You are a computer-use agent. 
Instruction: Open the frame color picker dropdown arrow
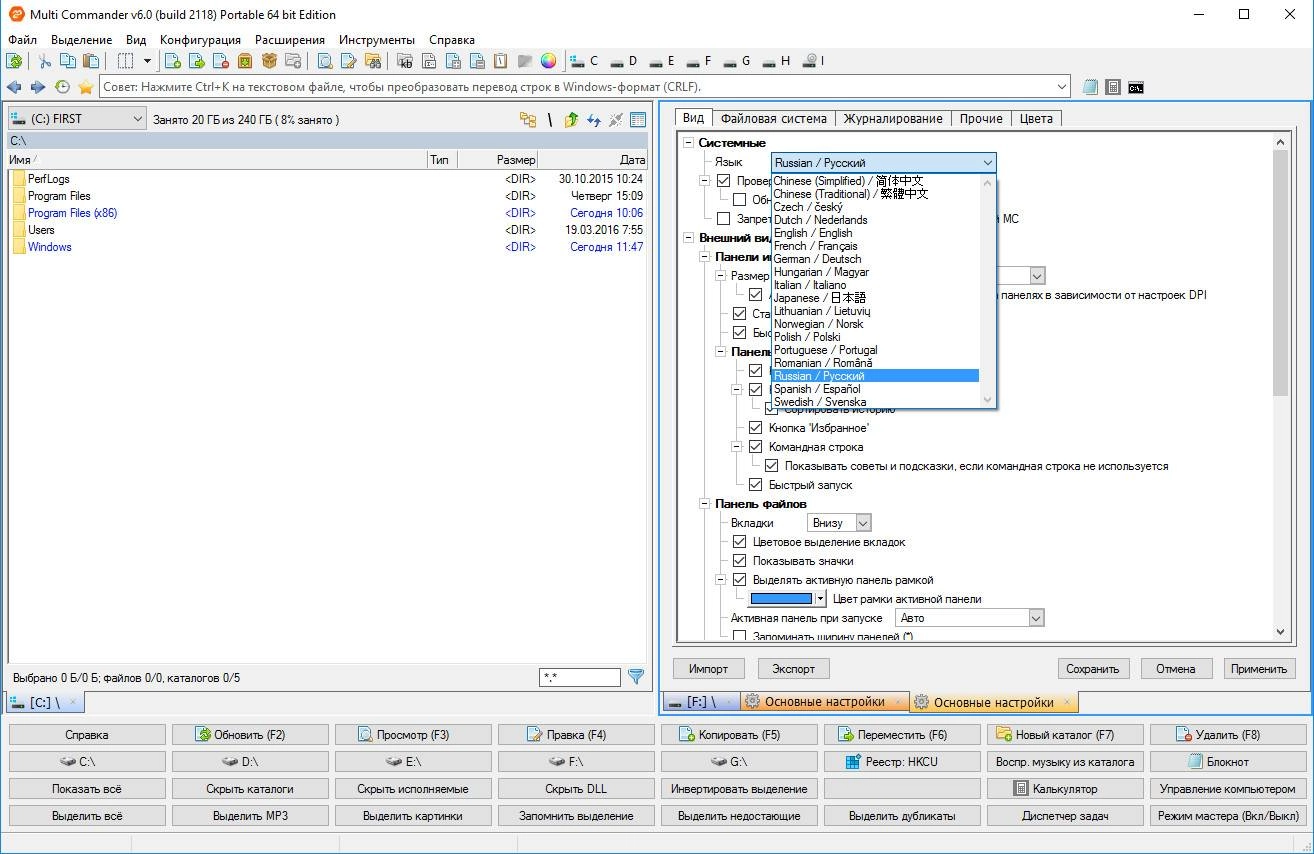[821, 599]
